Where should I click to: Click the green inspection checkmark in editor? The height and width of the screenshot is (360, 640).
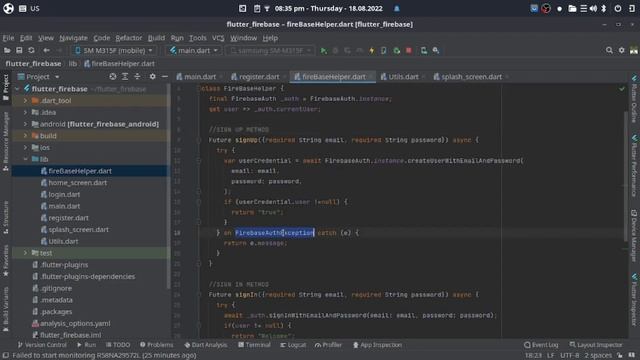[621, 89]
